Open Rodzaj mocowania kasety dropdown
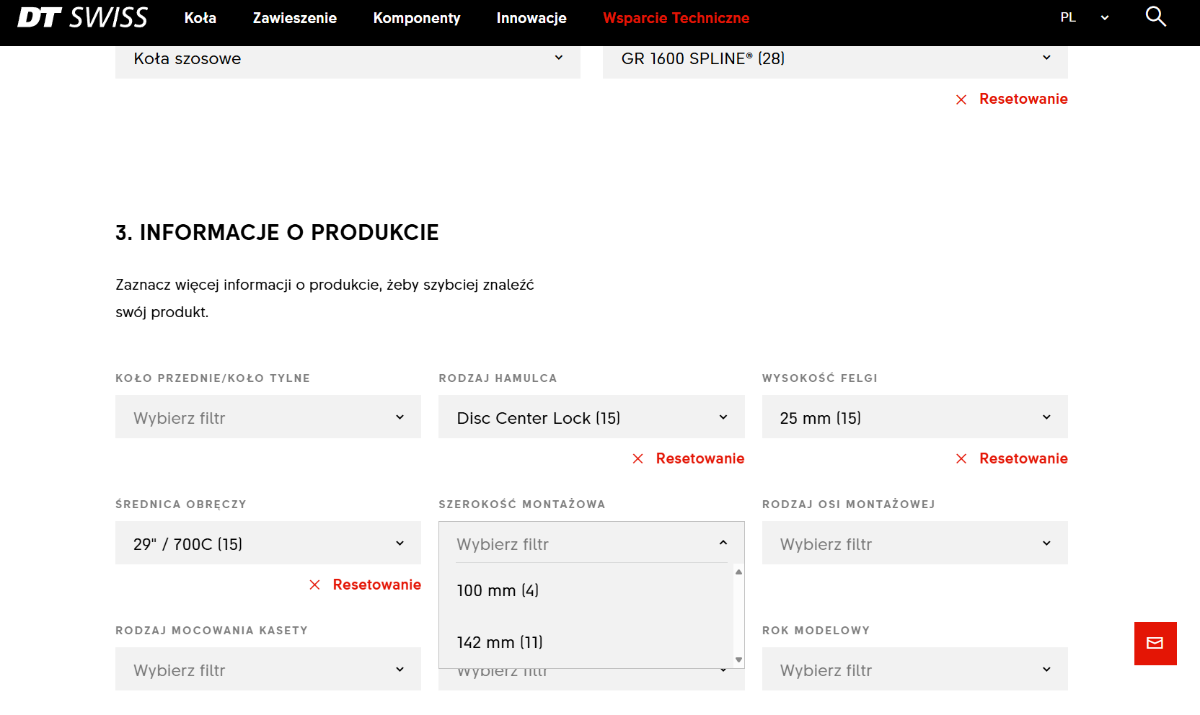 coord(268,670)
